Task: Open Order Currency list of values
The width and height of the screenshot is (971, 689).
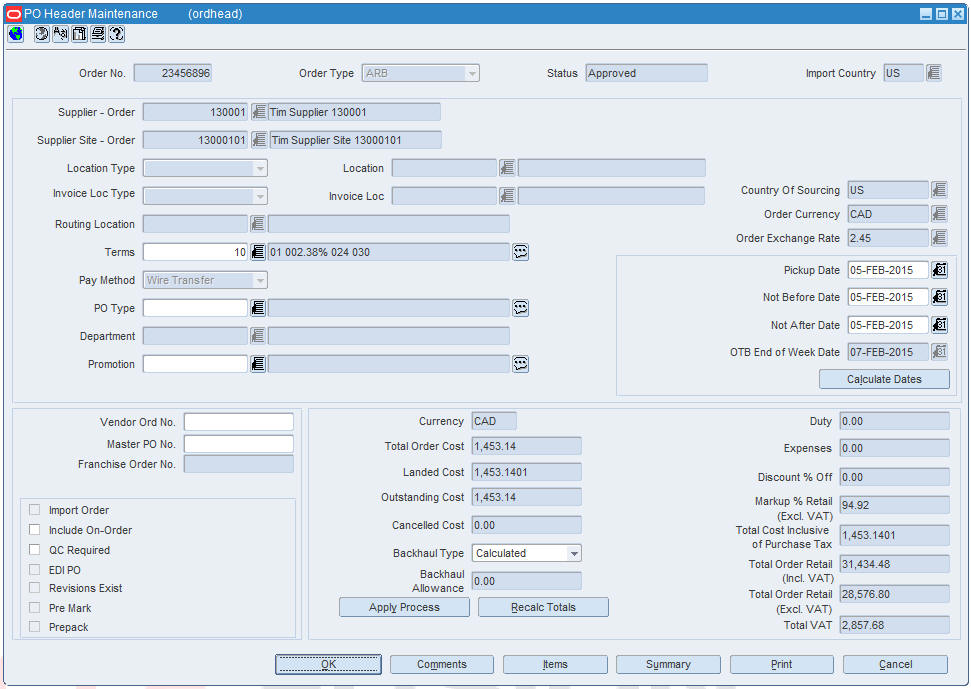Action: click(x=939, y=214)
